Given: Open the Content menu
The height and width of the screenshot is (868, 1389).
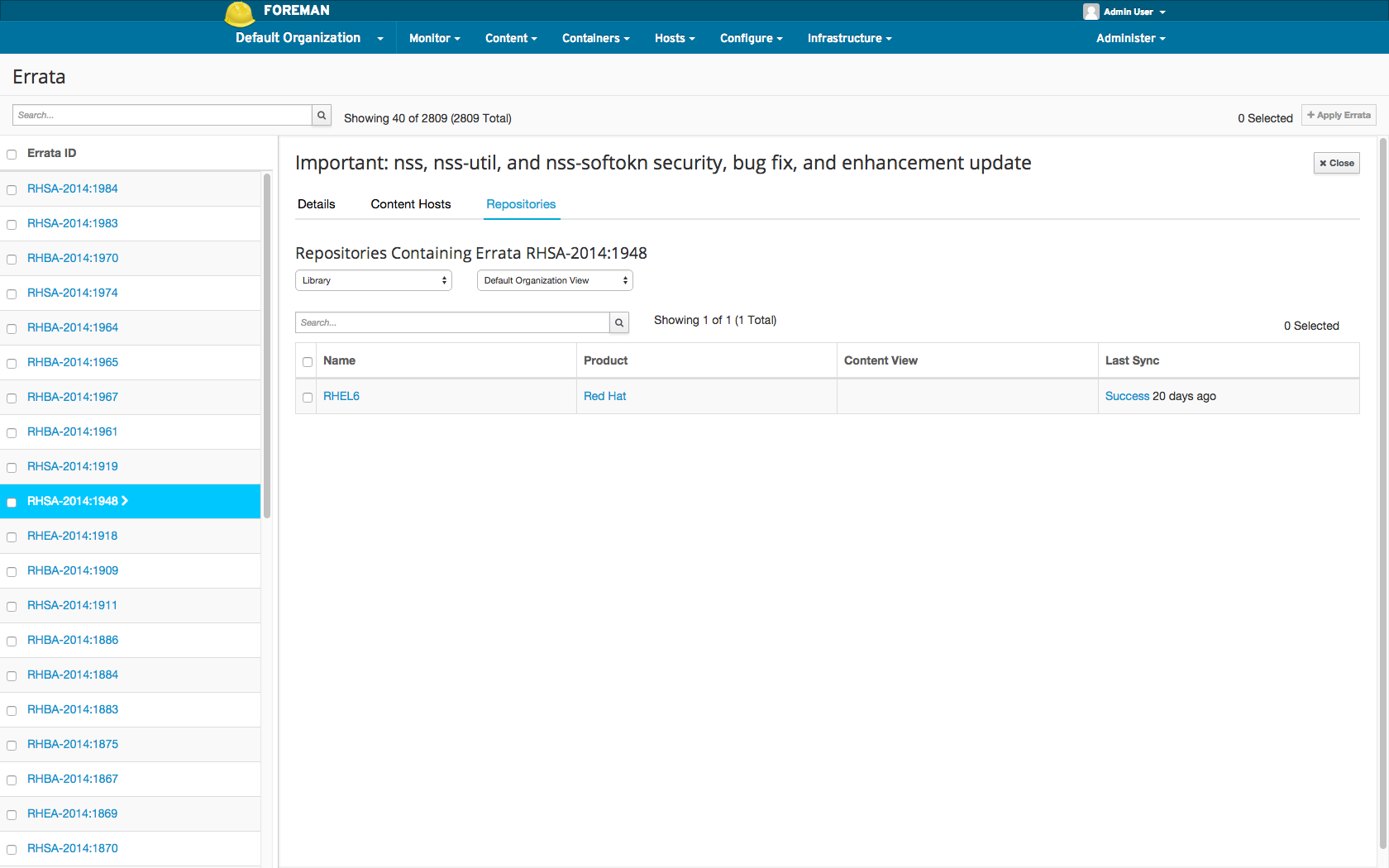Looking at the screenshot, I should point(510,38).
